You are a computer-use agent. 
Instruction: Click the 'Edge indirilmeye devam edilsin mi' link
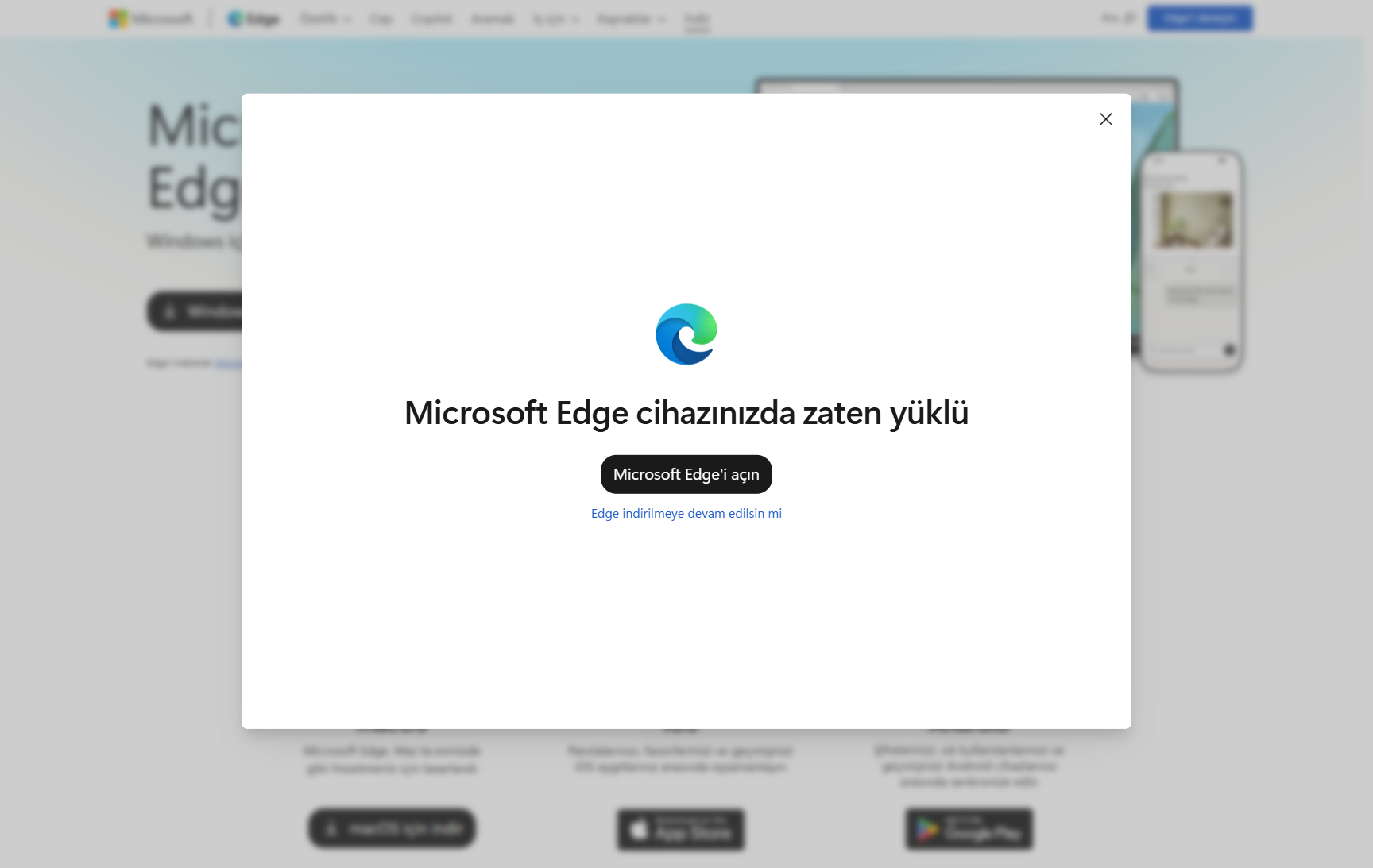(x=686, y=514)
